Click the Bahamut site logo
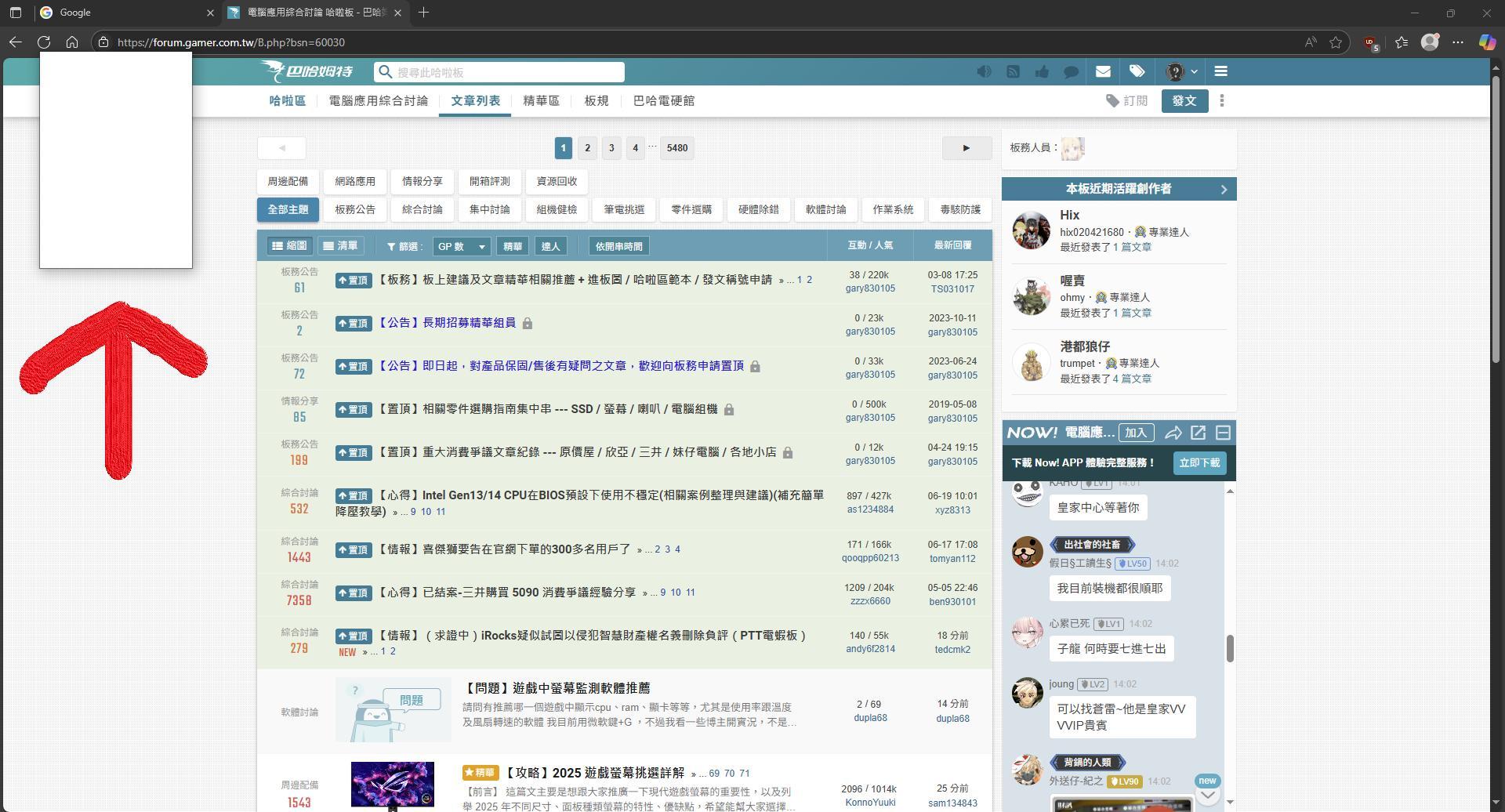This screenshot has width=1505, height=812. pos(307,71)
